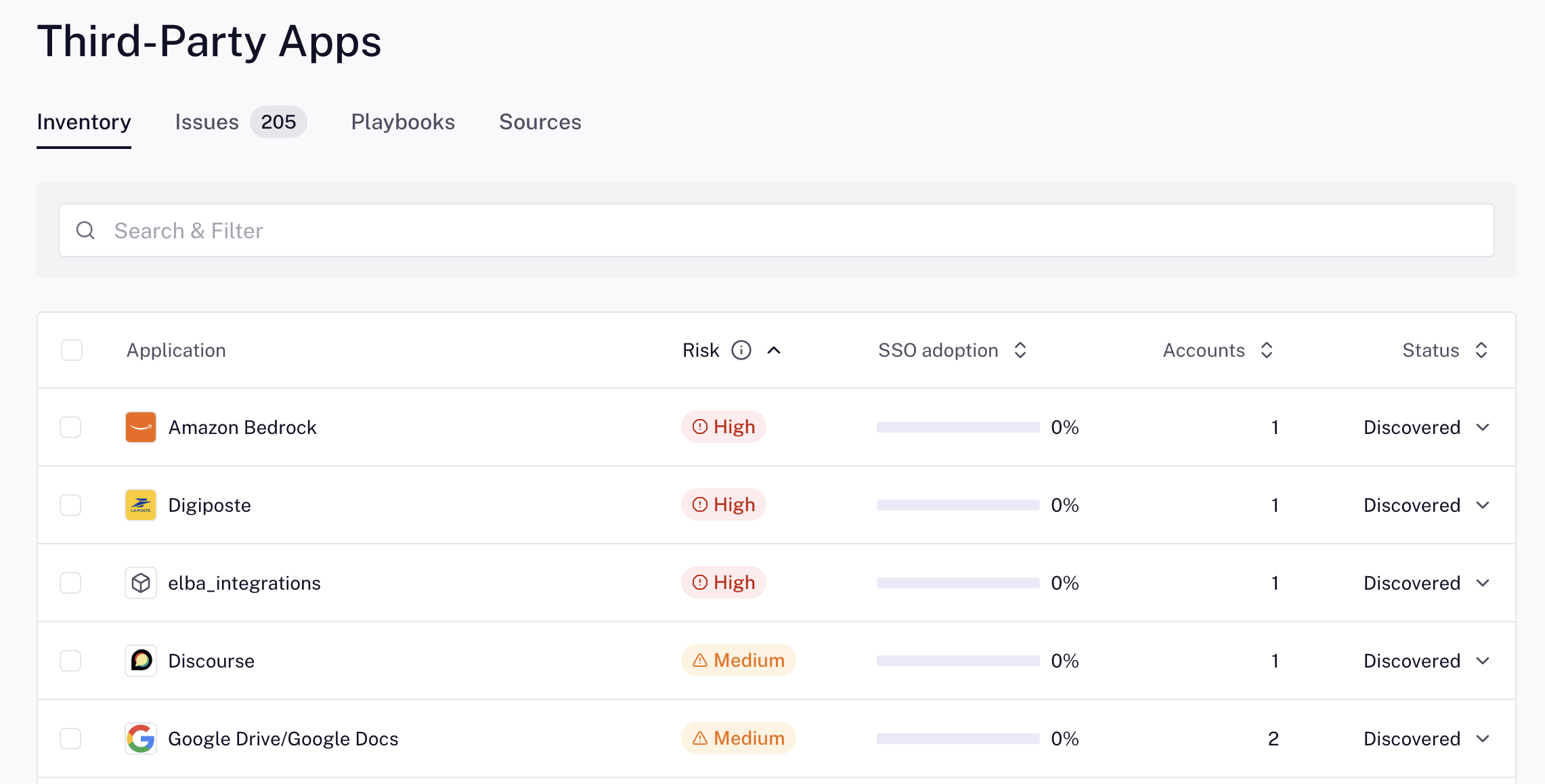Click Amazon Bedrock SSO adoption progress bar

coord(958,427)
